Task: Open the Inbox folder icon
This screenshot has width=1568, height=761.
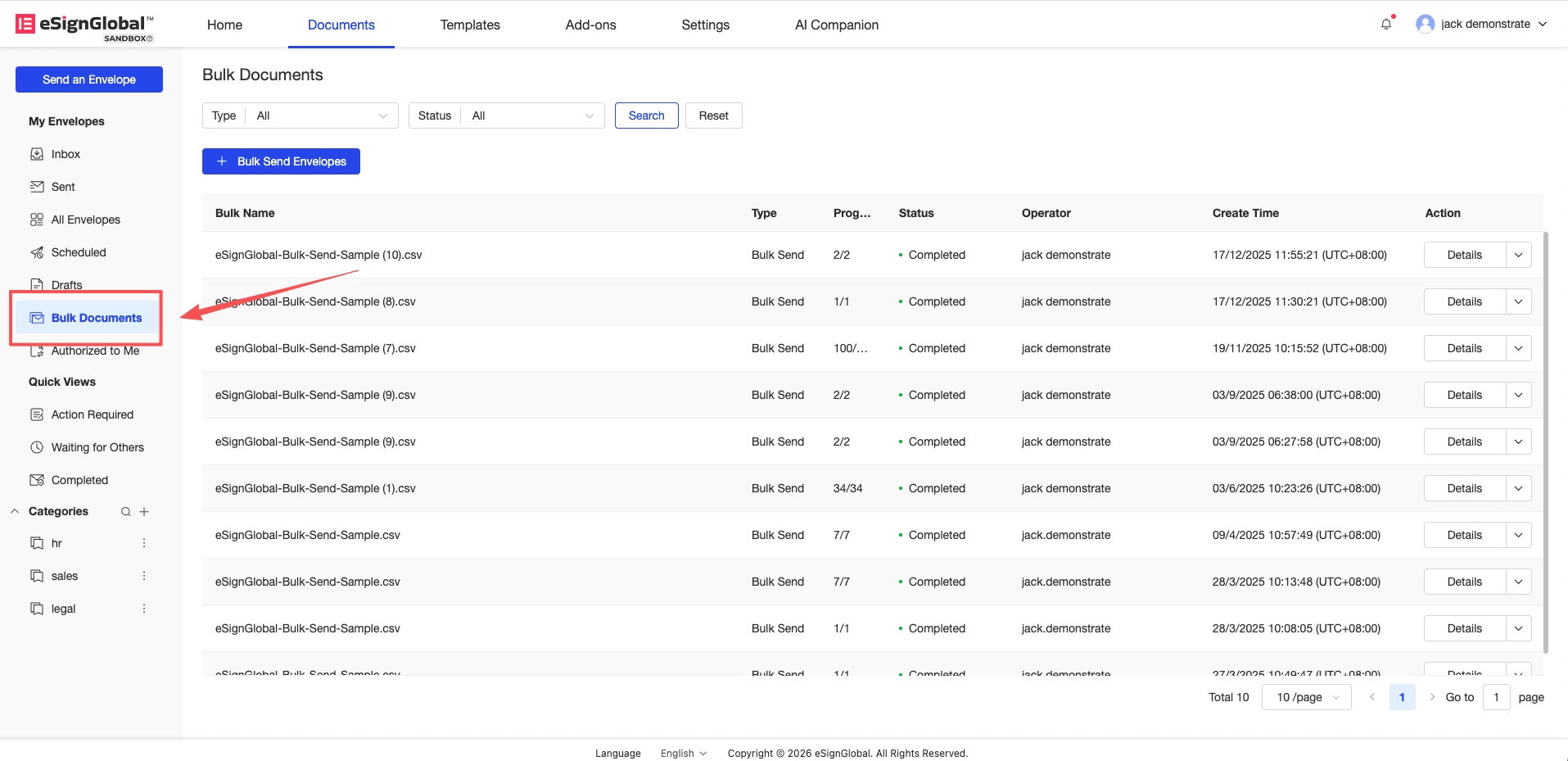Action: pos(37,154)
